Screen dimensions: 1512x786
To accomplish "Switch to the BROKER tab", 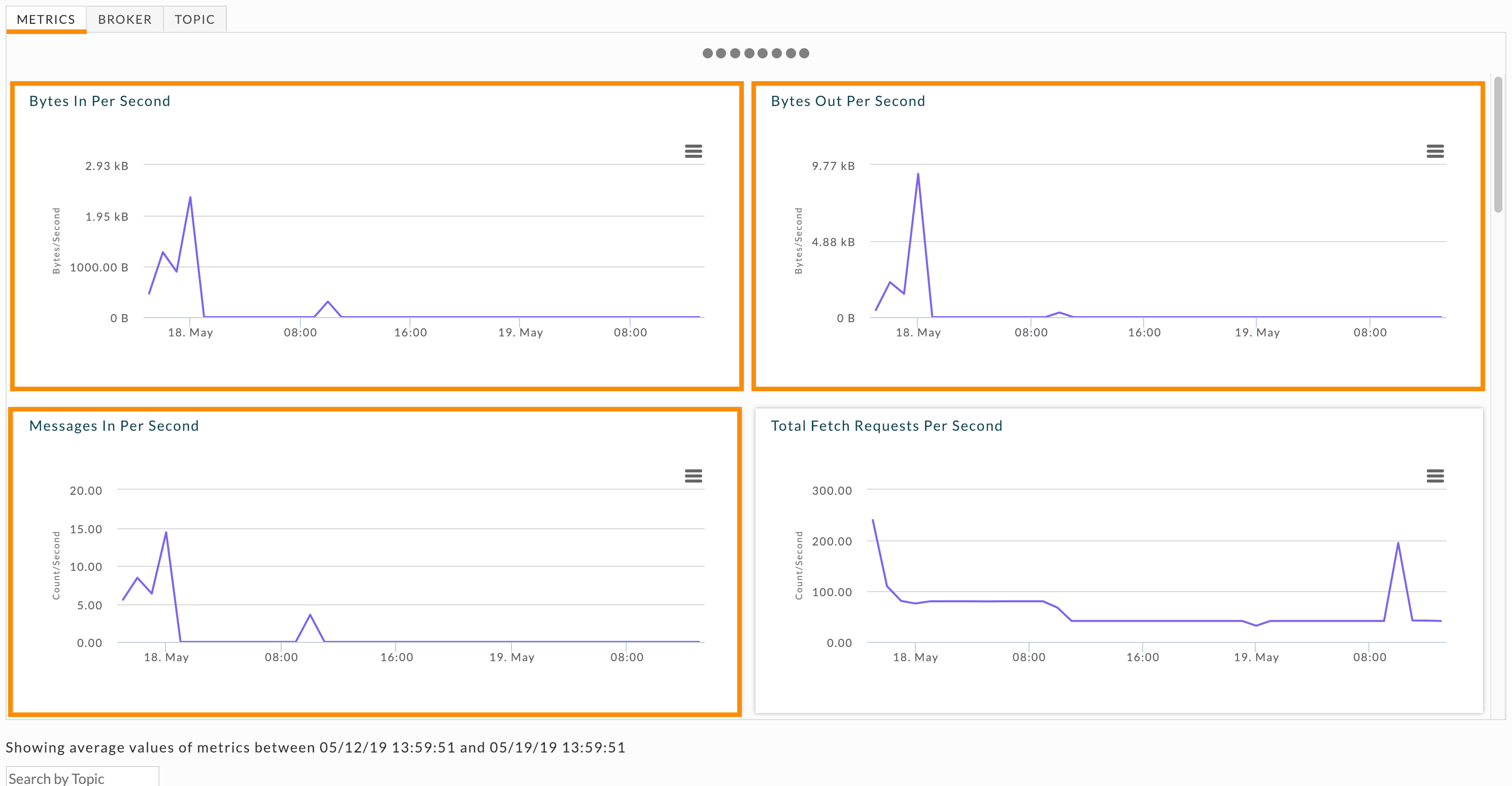I will [x=124, y=19].
